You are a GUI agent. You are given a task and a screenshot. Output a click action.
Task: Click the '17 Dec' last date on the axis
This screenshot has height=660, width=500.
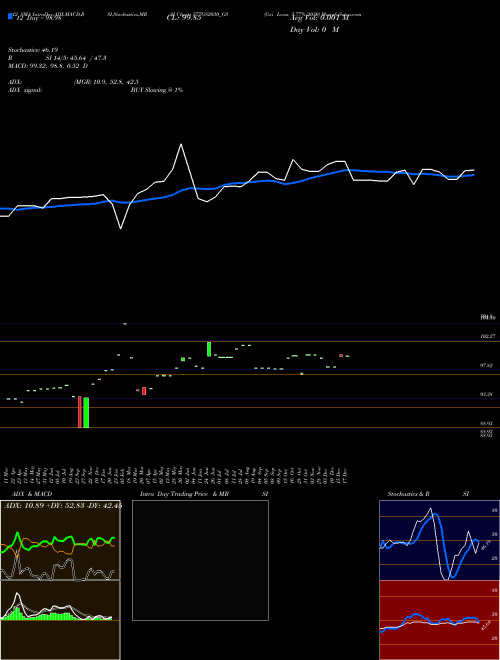[345, 476]
